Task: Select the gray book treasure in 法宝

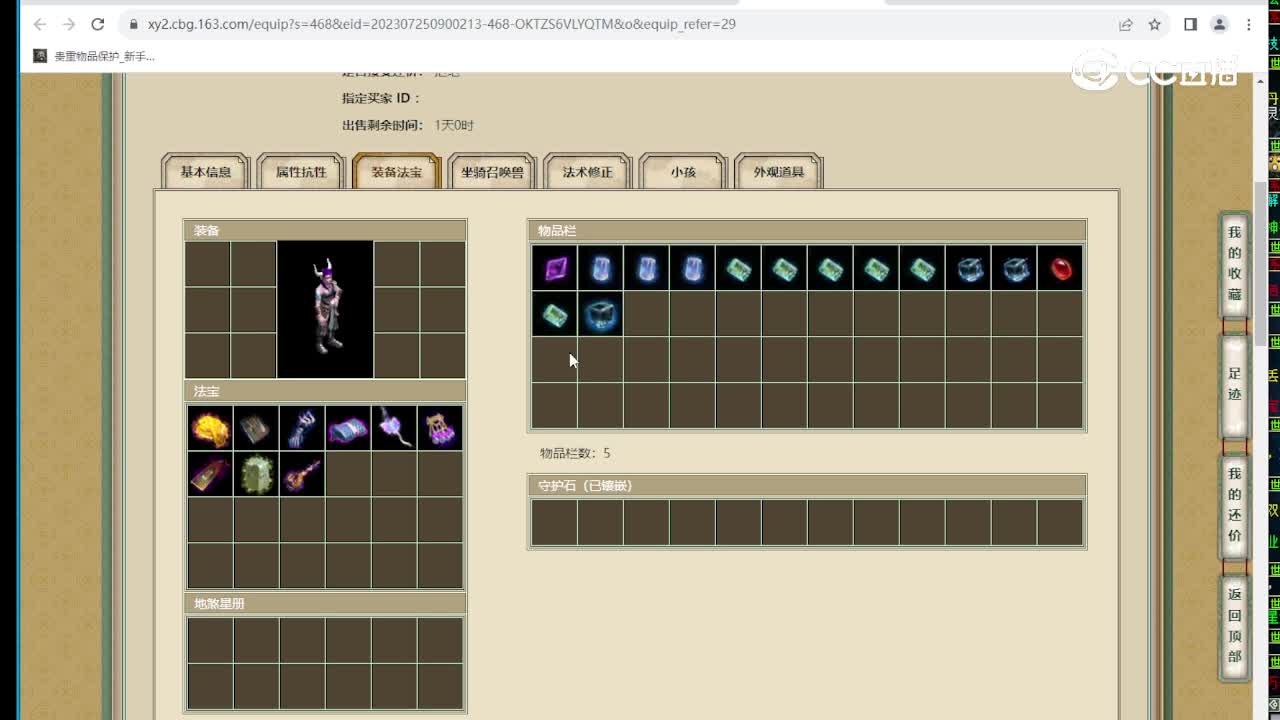Action: point(256,428)
